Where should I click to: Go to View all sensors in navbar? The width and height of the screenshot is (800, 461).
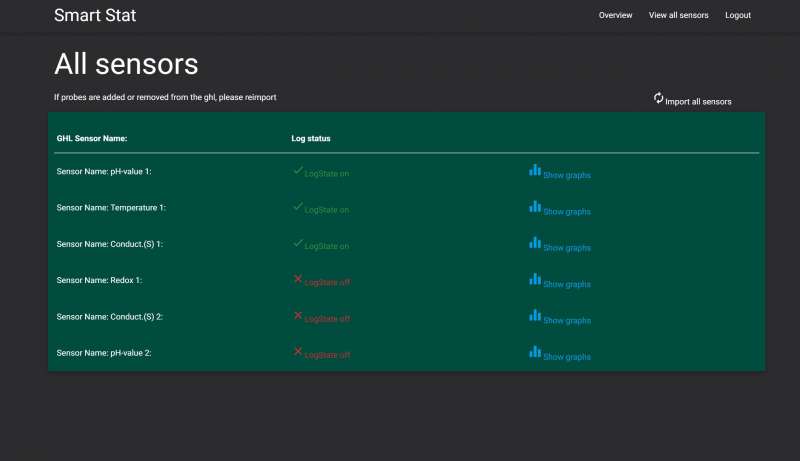(678, 15)
